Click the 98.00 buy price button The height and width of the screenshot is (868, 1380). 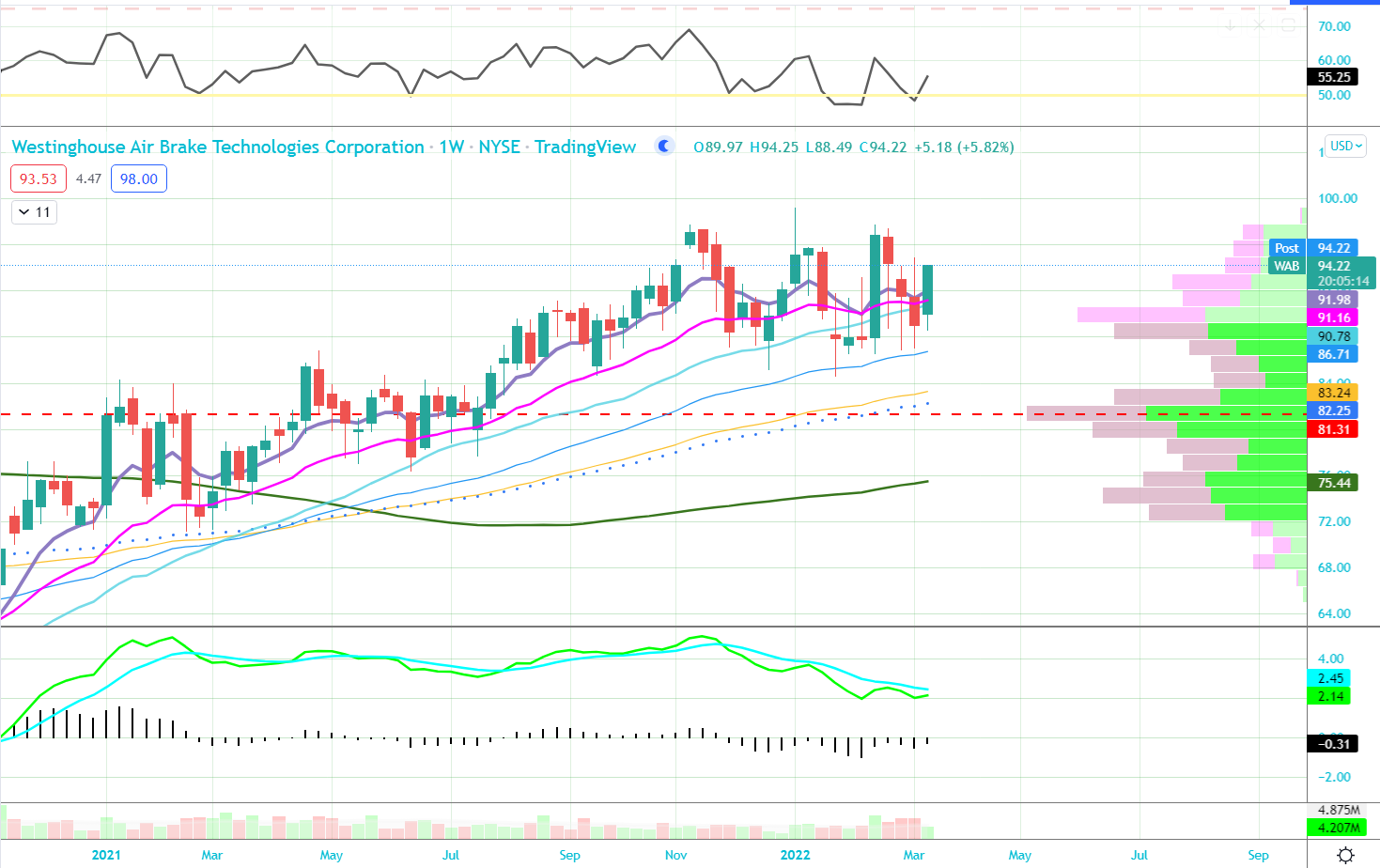(x=139, y=178)
